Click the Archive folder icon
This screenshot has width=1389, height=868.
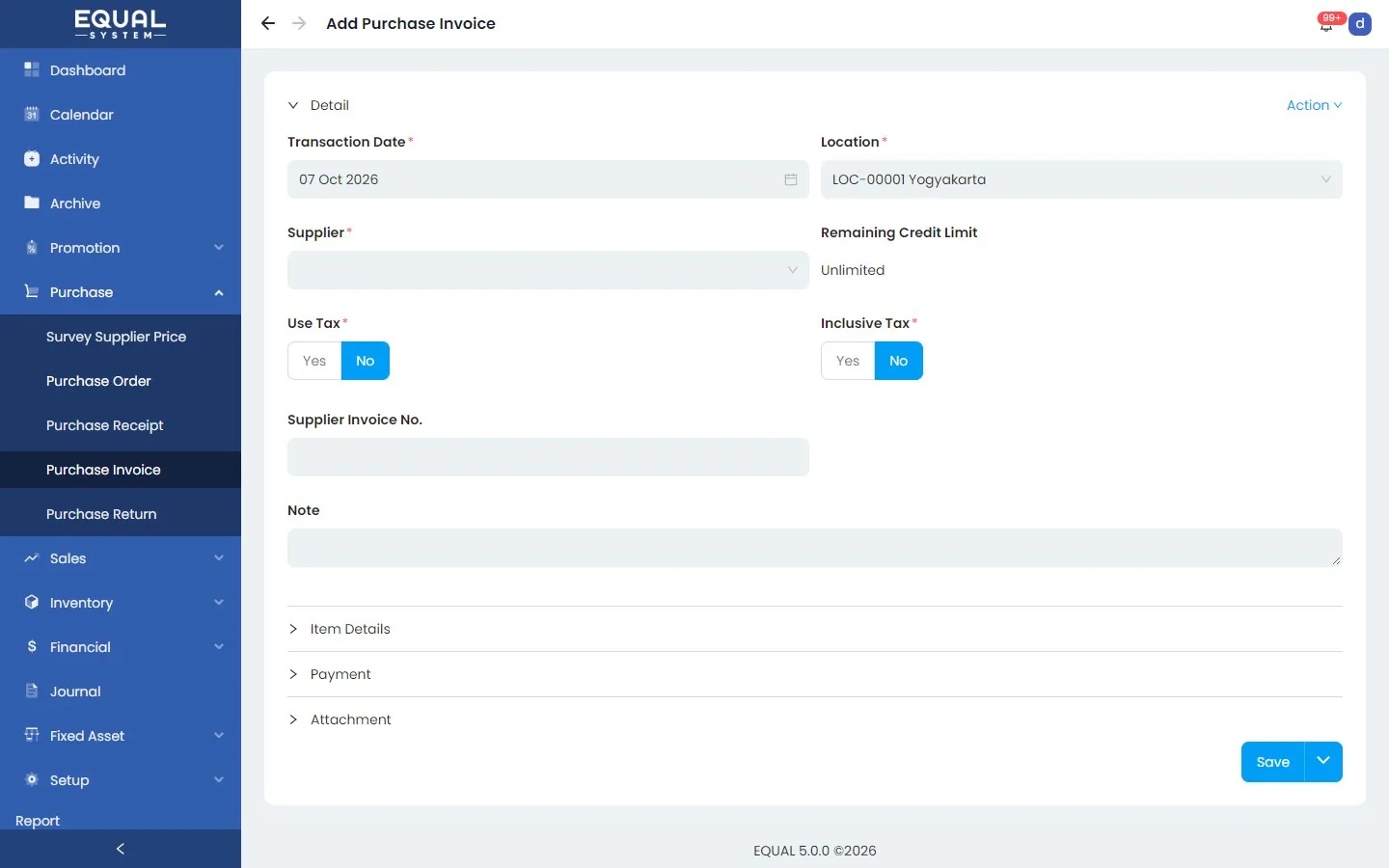(32, 203)
